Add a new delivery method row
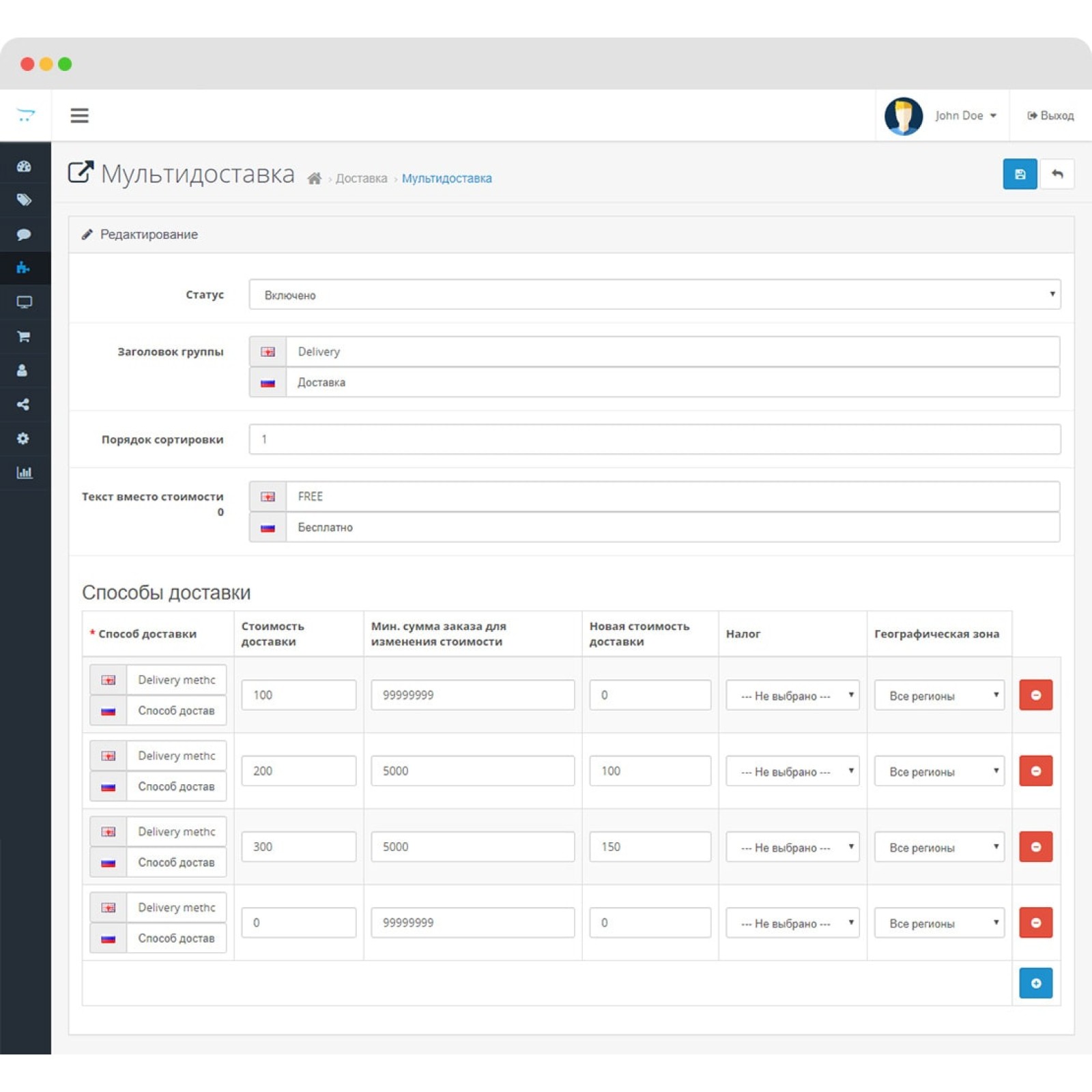The width and height of the screenshot is (1092, 1092). (1035, 983)
